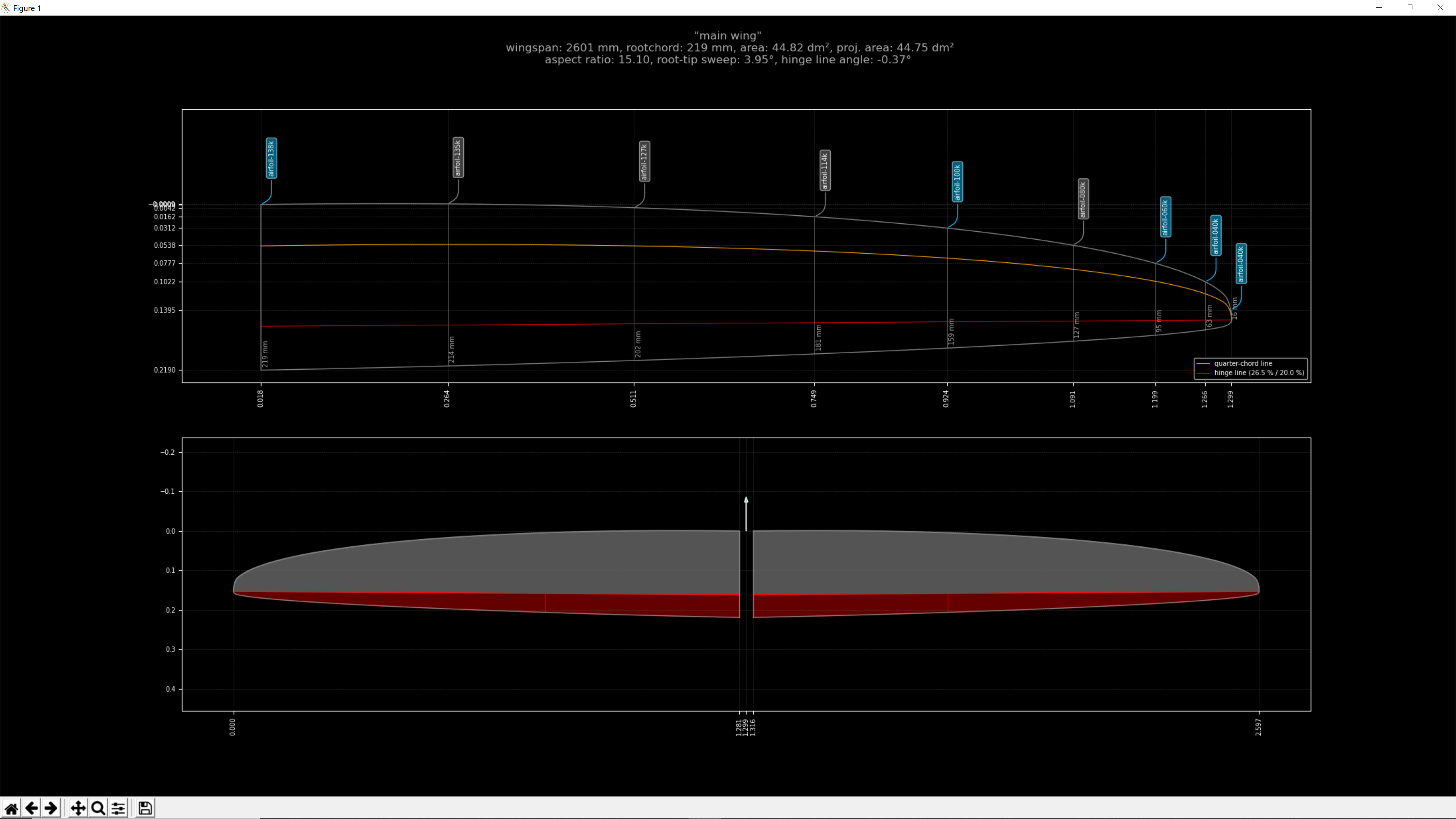This screenshot has height=819, width=1456.
Task: Open the configure subplots sliders tool
Action: [x=118, y=808]
